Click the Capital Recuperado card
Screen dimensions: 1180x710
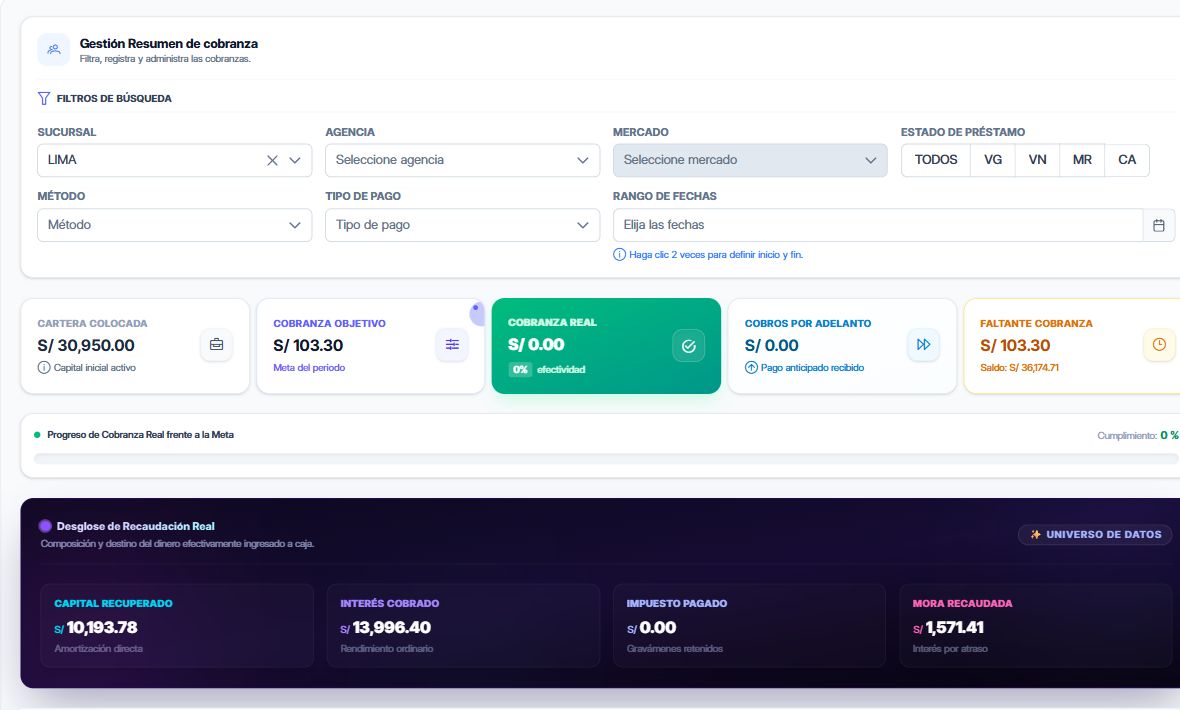[177, 626]
